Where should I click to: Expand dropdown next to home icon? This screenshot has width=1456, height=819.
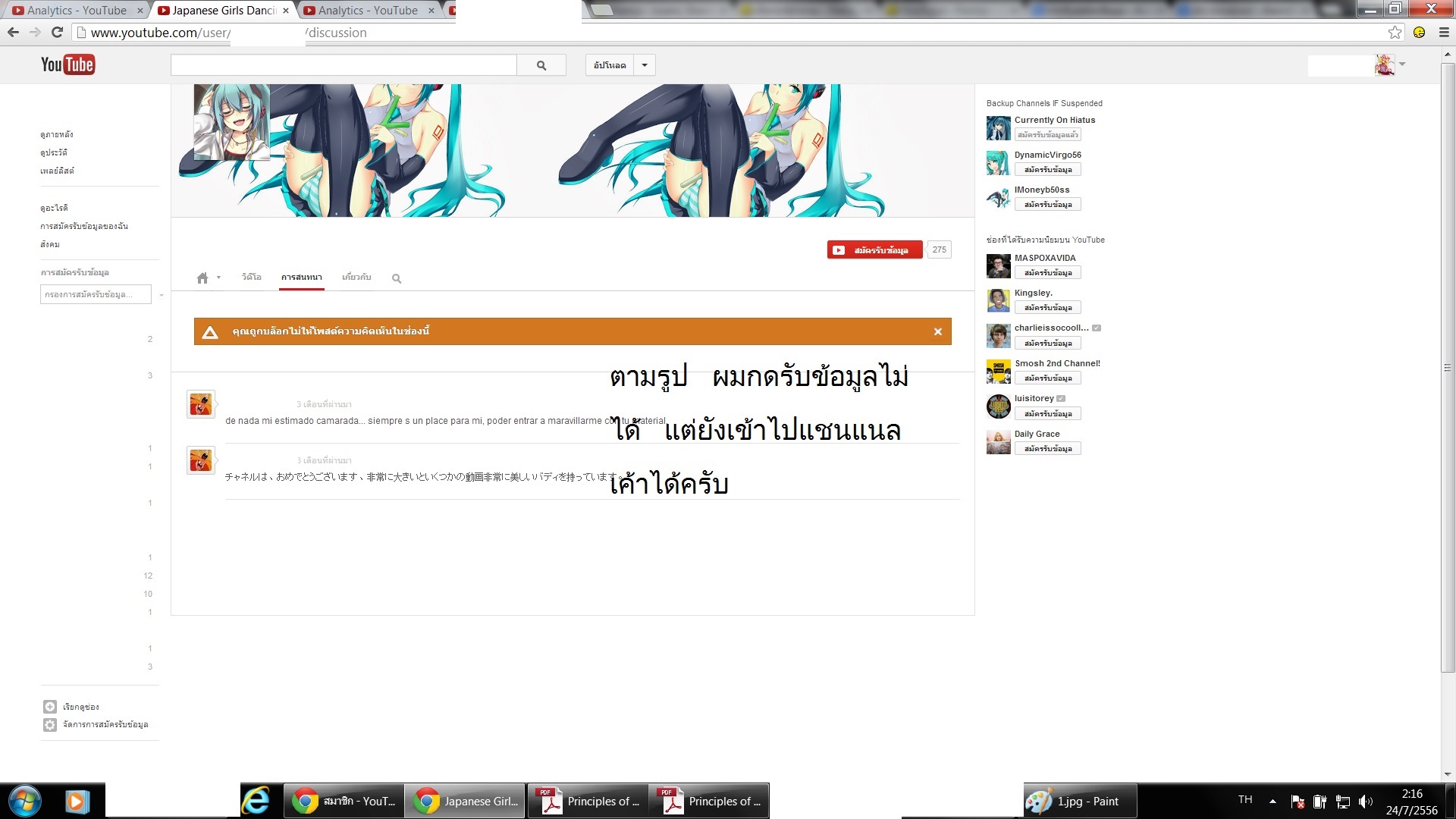coord(218,278)
